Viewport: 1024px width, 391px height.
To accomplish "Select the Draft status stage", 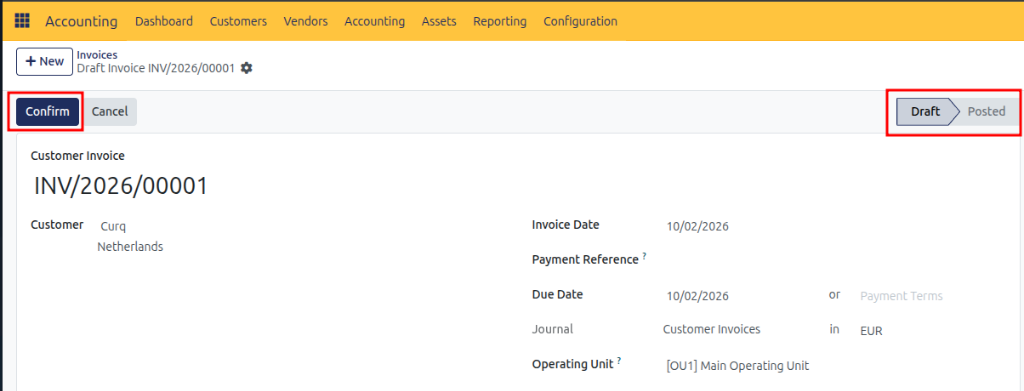I will [925, 112].
